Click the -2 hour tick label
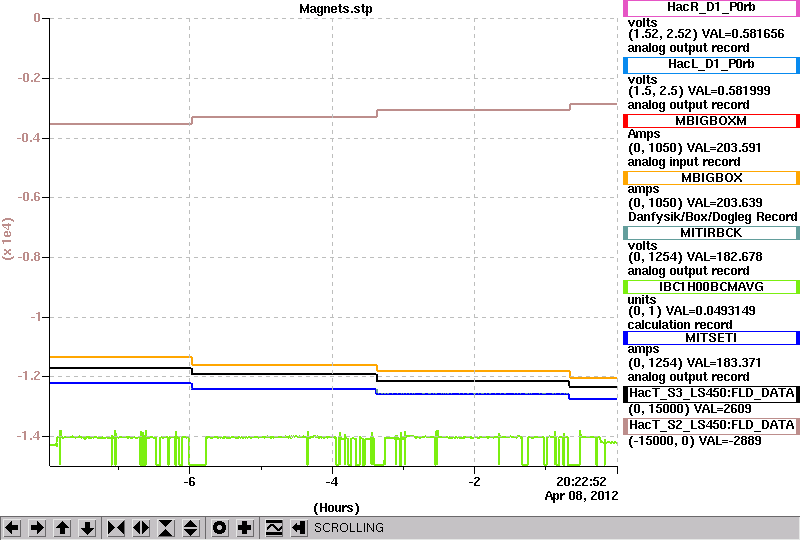The width and height of the screenshot is (800, 540). pyautogui.click(x=474, y=482)
